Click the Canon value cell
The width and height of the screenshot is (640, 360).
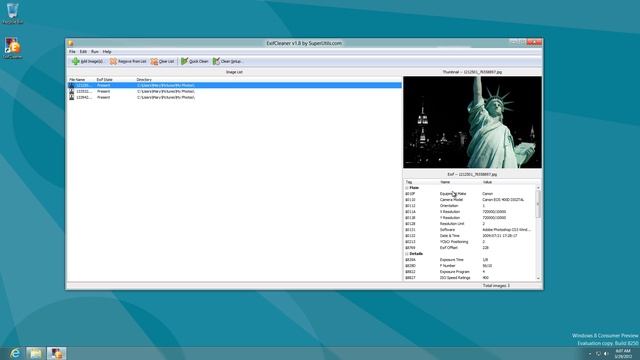click(x=487, y=194)
